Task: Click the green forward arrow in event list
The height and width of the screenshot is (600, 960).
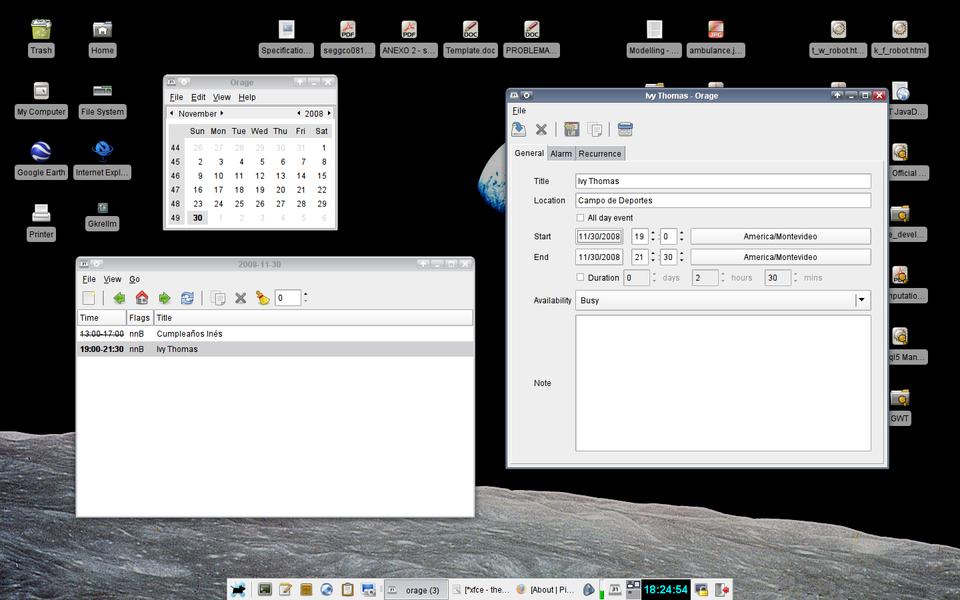Action: click(164, 298)
